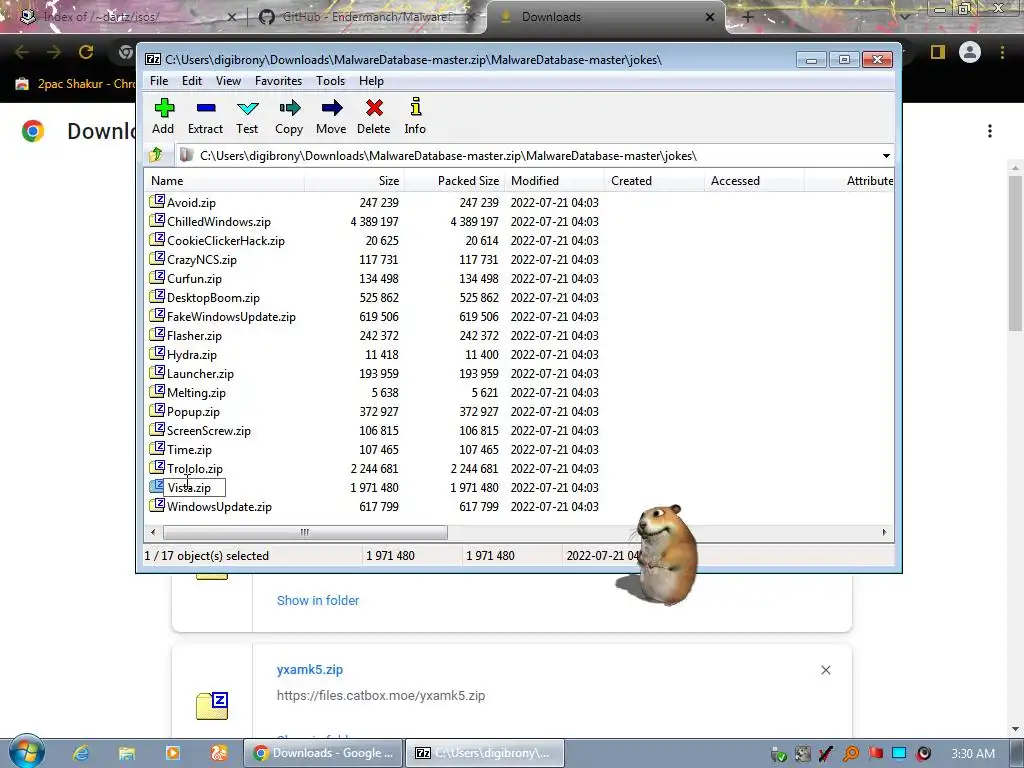
Task: Launch Internet Explorer from taskbar
Action: pos(81,753)
